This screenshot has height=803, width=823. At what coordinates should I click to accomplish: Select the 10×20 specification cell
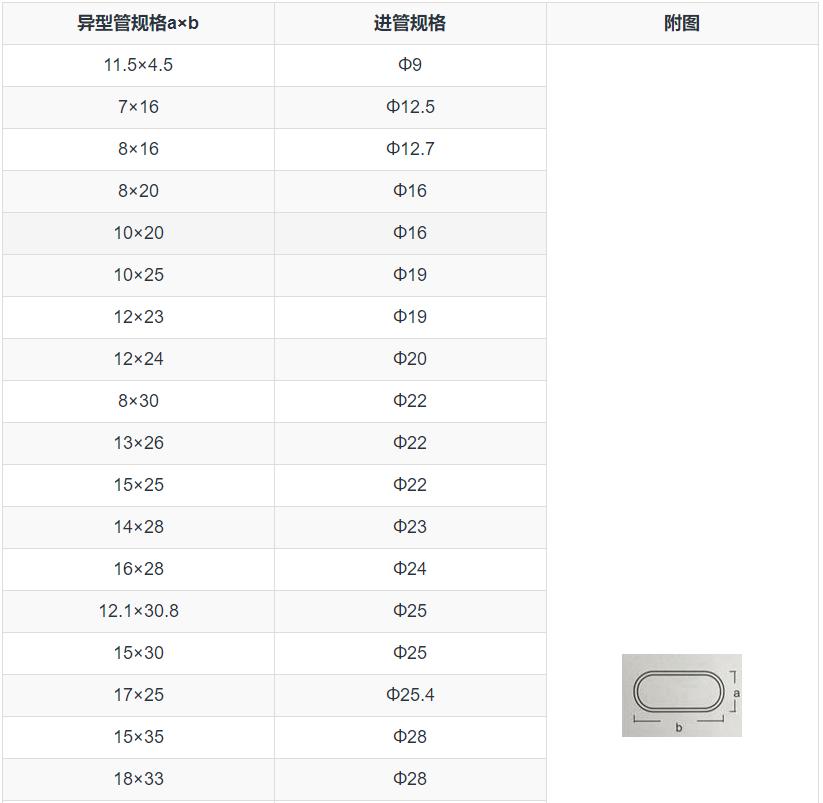click(138, 232)
